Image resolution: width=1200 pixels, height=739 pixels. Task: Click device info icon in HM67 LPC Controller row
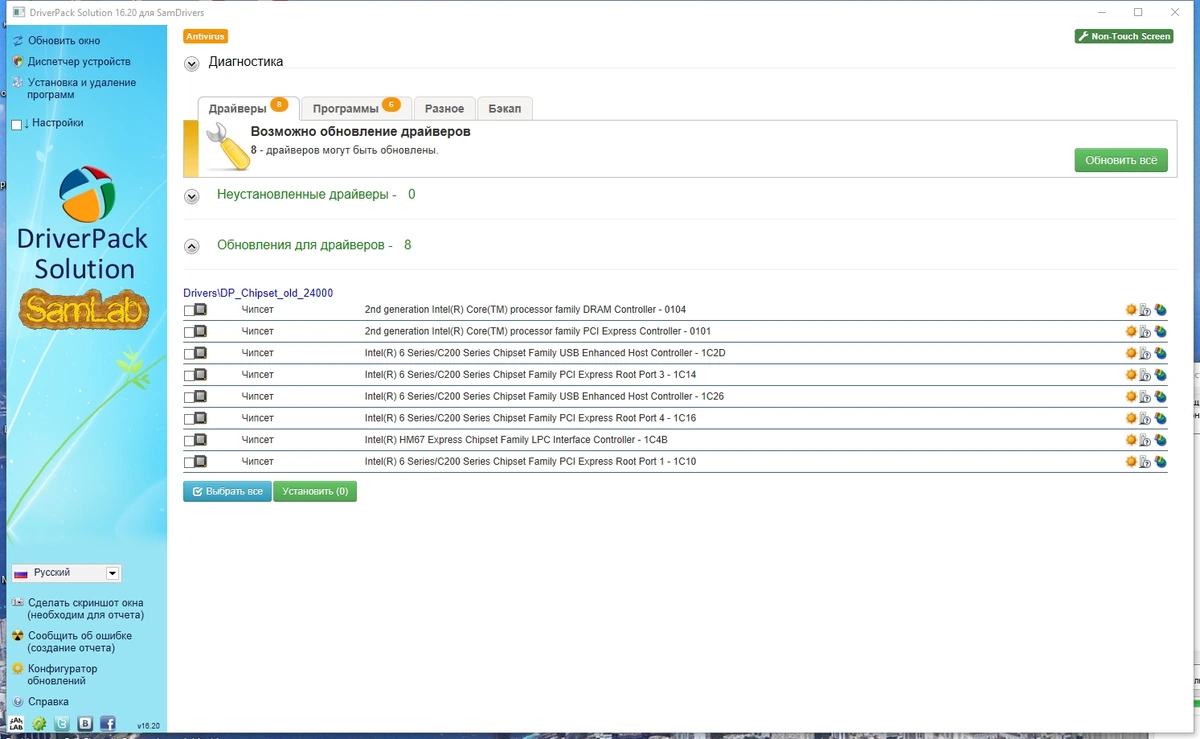1145,440
